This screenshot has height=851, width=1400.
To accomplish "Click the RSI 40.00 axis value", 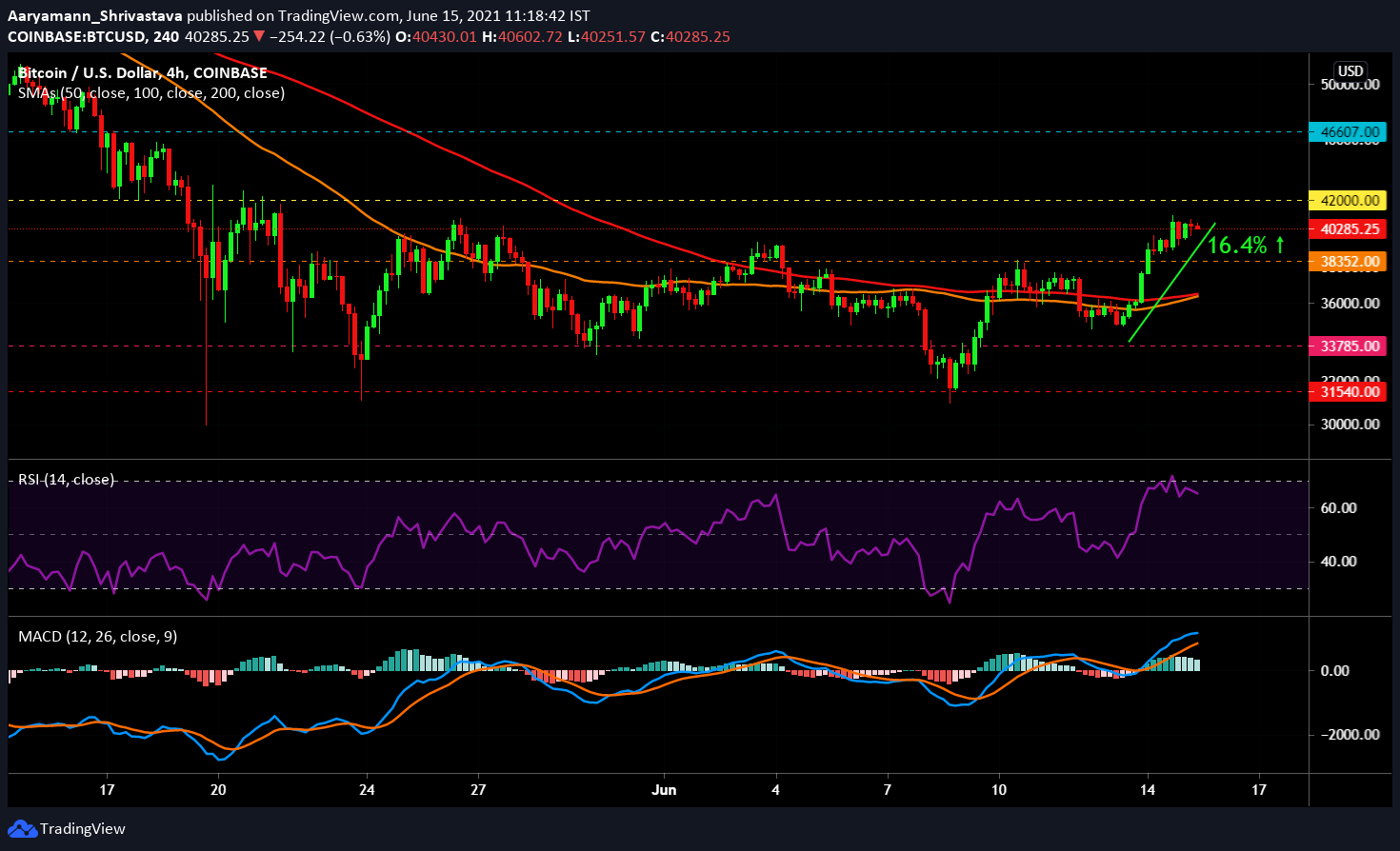I will 1339,561.
